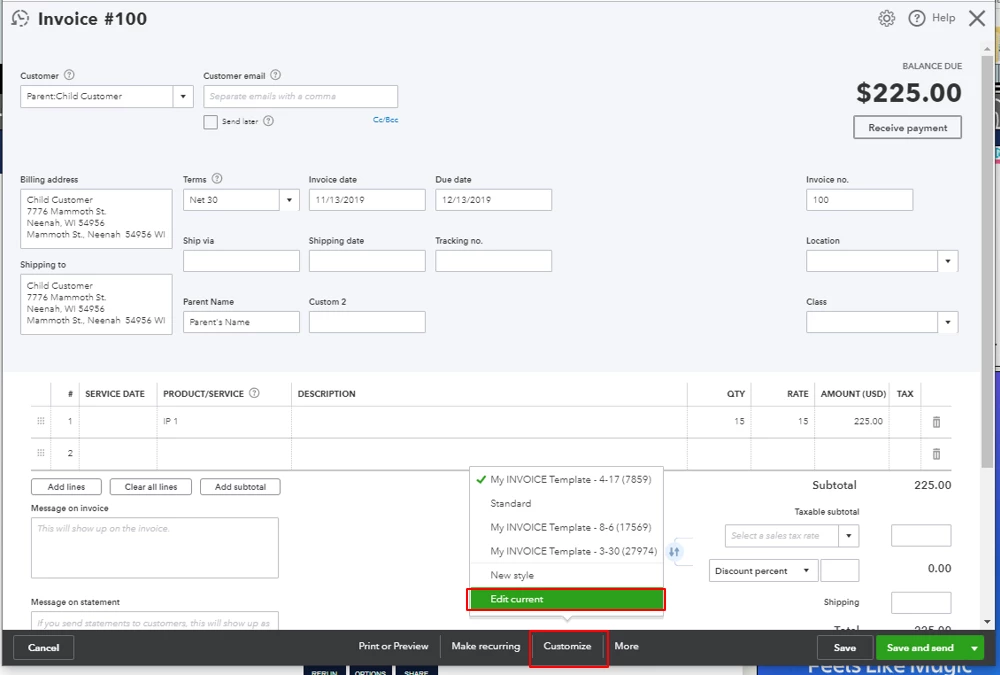This screenshot has width=1000, height=675.
Task: Delete line 1 with trash icon
Action: [936, 422]
